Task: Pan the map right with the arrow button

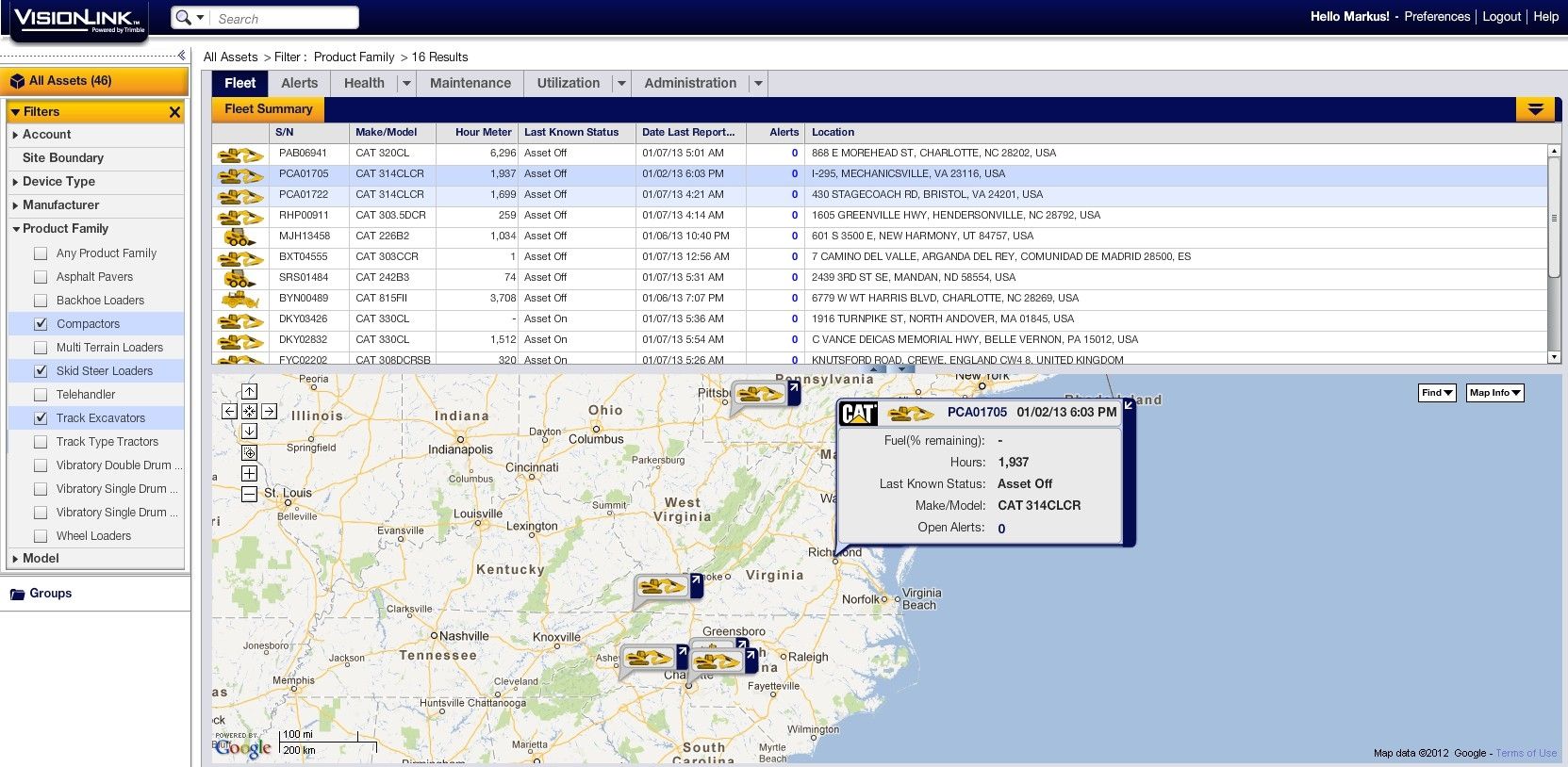Action: click(x=269, y=411)
